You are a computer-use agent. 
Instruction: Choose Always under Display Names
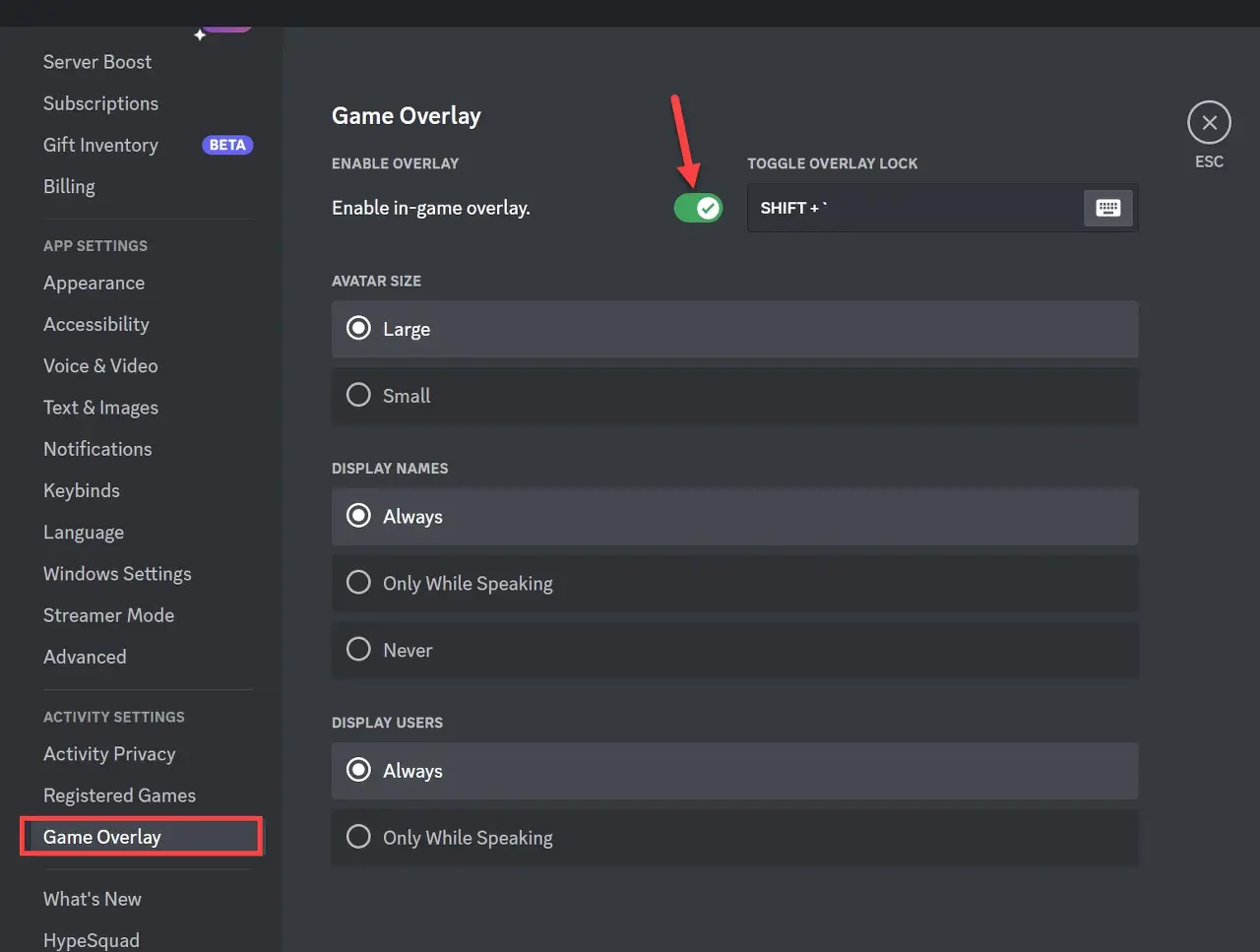[x=734, y=516]
